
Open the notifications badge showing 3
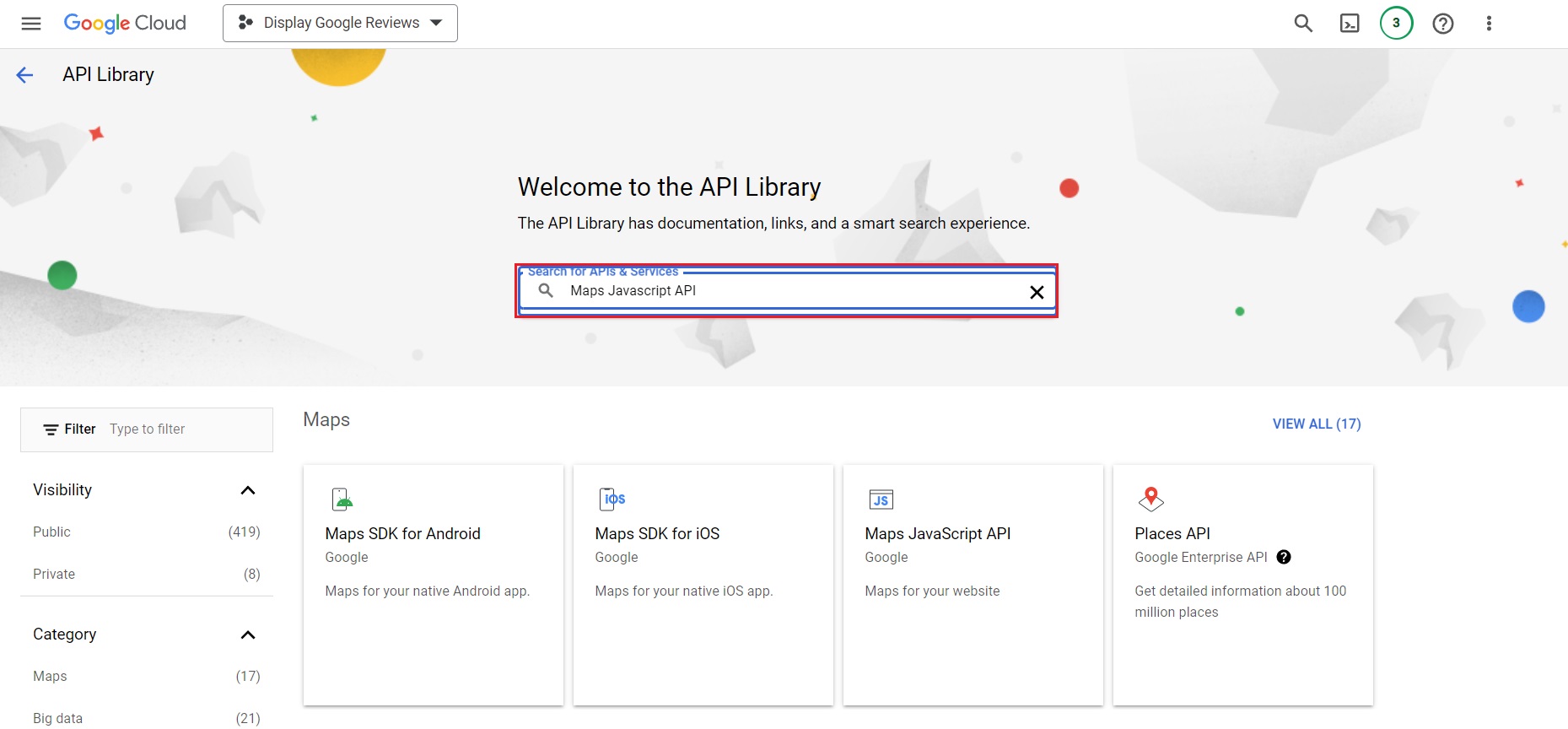click(1396, 23)
